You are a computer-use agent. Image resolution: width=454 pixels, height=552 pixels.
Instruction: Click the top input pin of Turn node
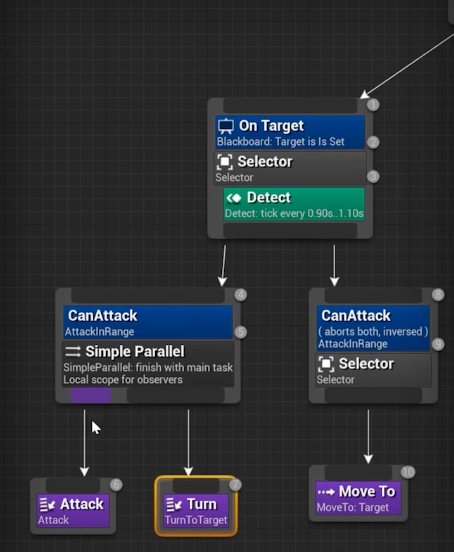(x=196, y=485)
